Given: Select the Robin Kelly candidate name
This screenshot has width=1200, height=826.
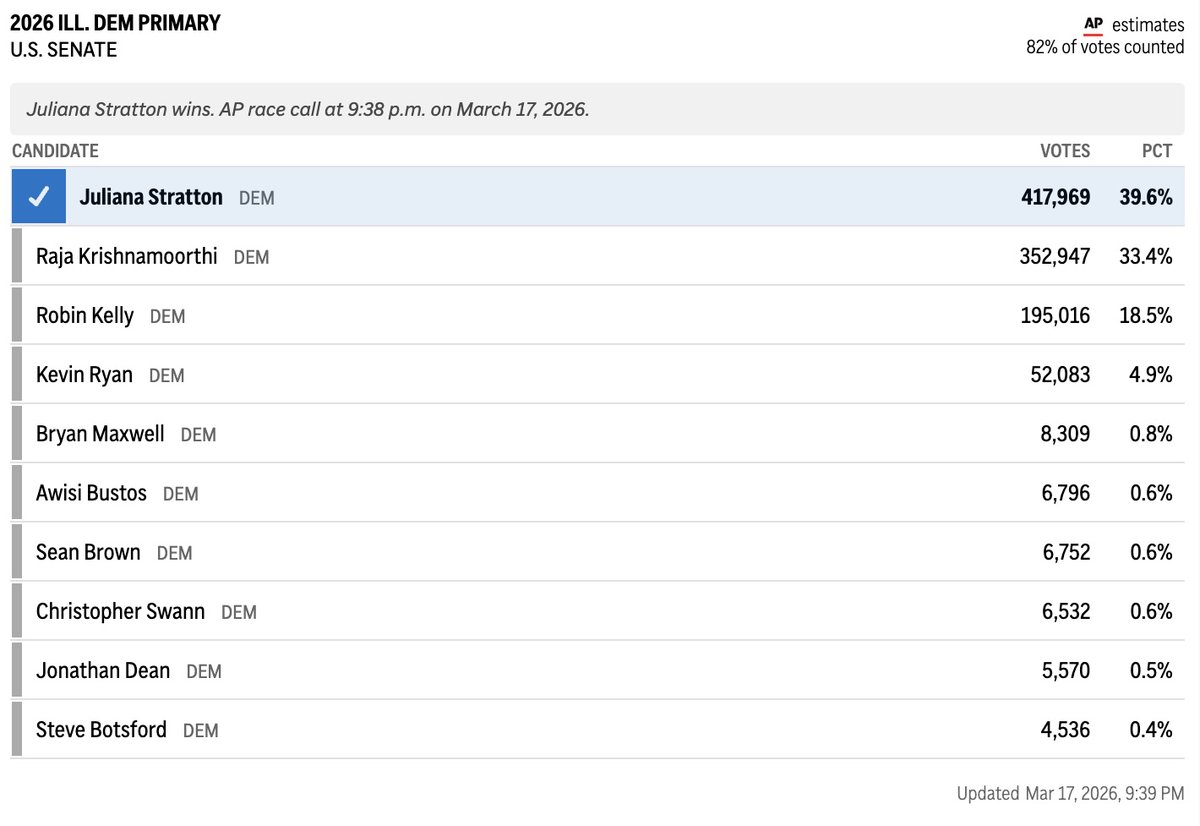Looking at the screenshot, I should [x=85, y=315].
